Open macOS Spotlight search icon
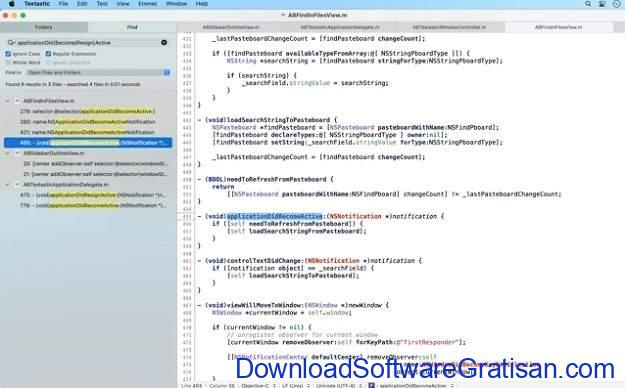 point(588,4)
